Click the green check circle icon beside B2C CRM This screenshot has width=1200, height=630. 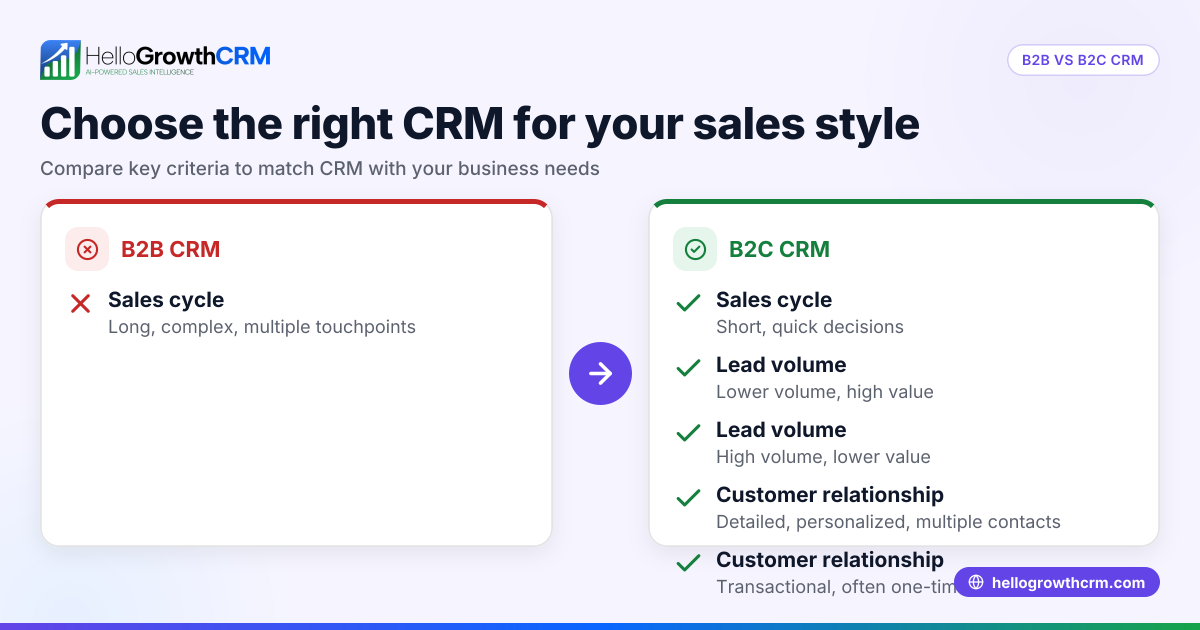695,249
